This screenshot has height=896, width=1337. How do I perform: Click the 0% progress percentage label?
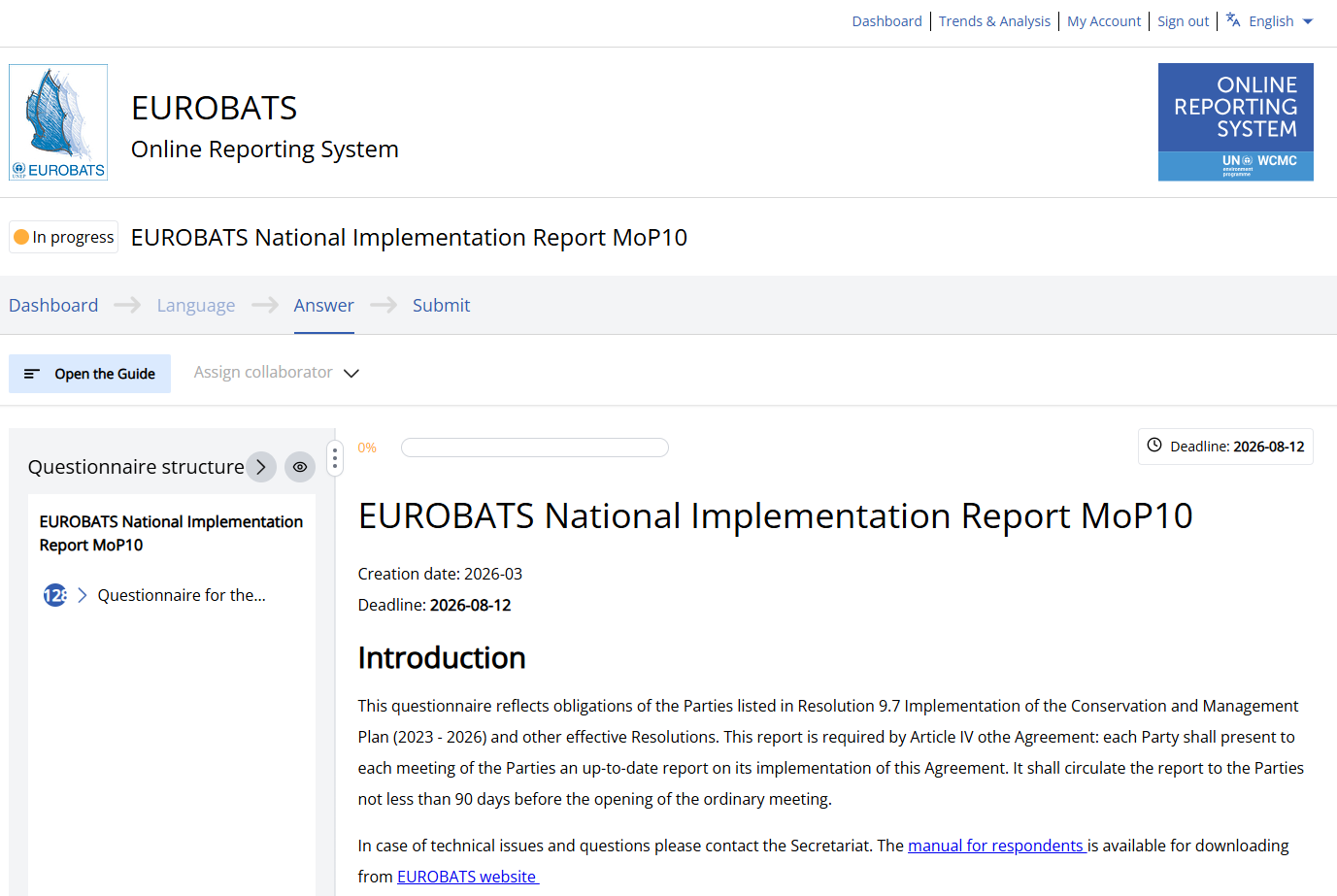click(367, 448)
